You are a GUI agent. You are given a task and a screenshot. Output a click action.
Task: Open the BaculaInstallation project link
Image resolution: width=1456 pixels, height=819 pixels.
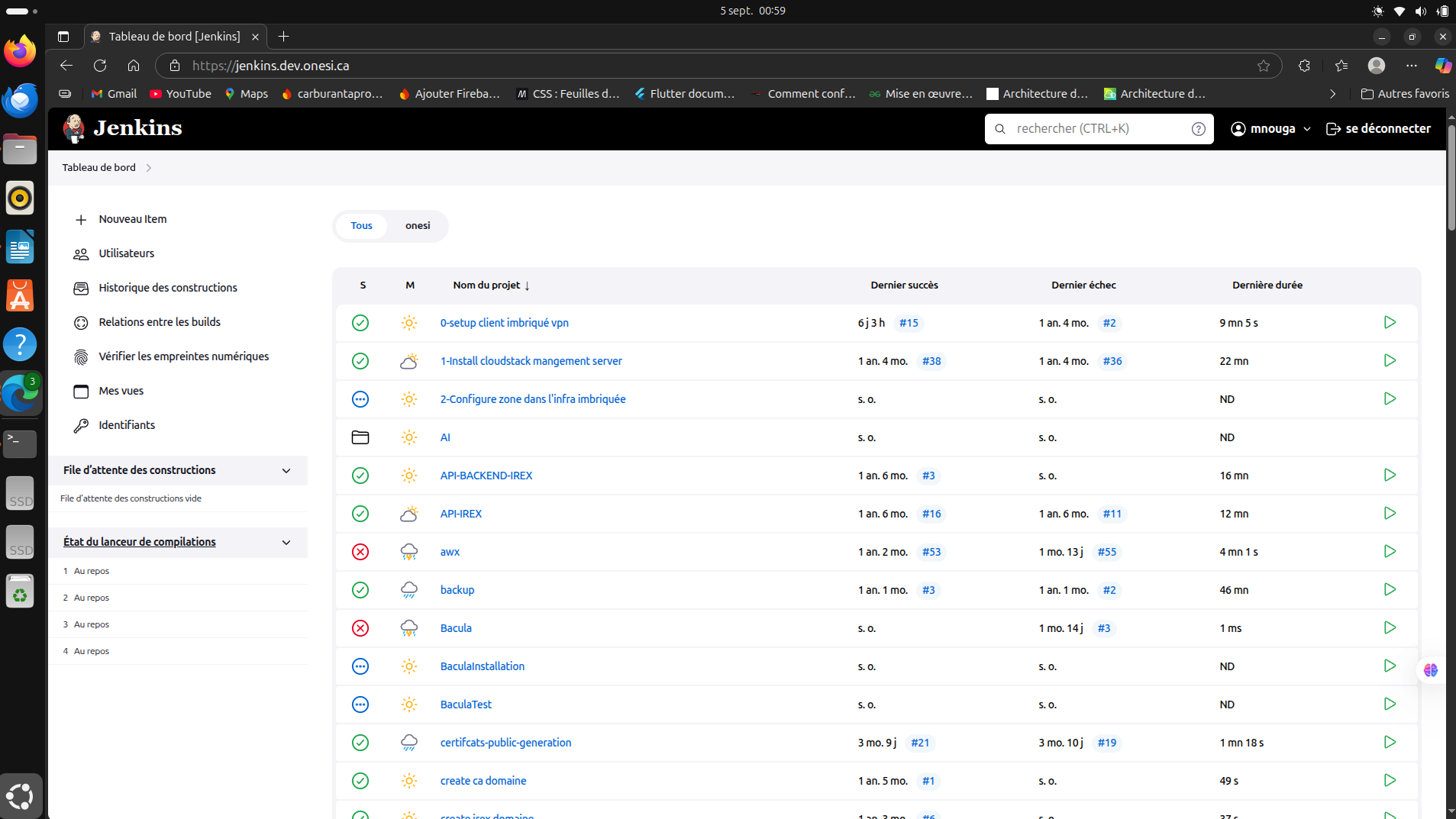click(x=482, y=666)
